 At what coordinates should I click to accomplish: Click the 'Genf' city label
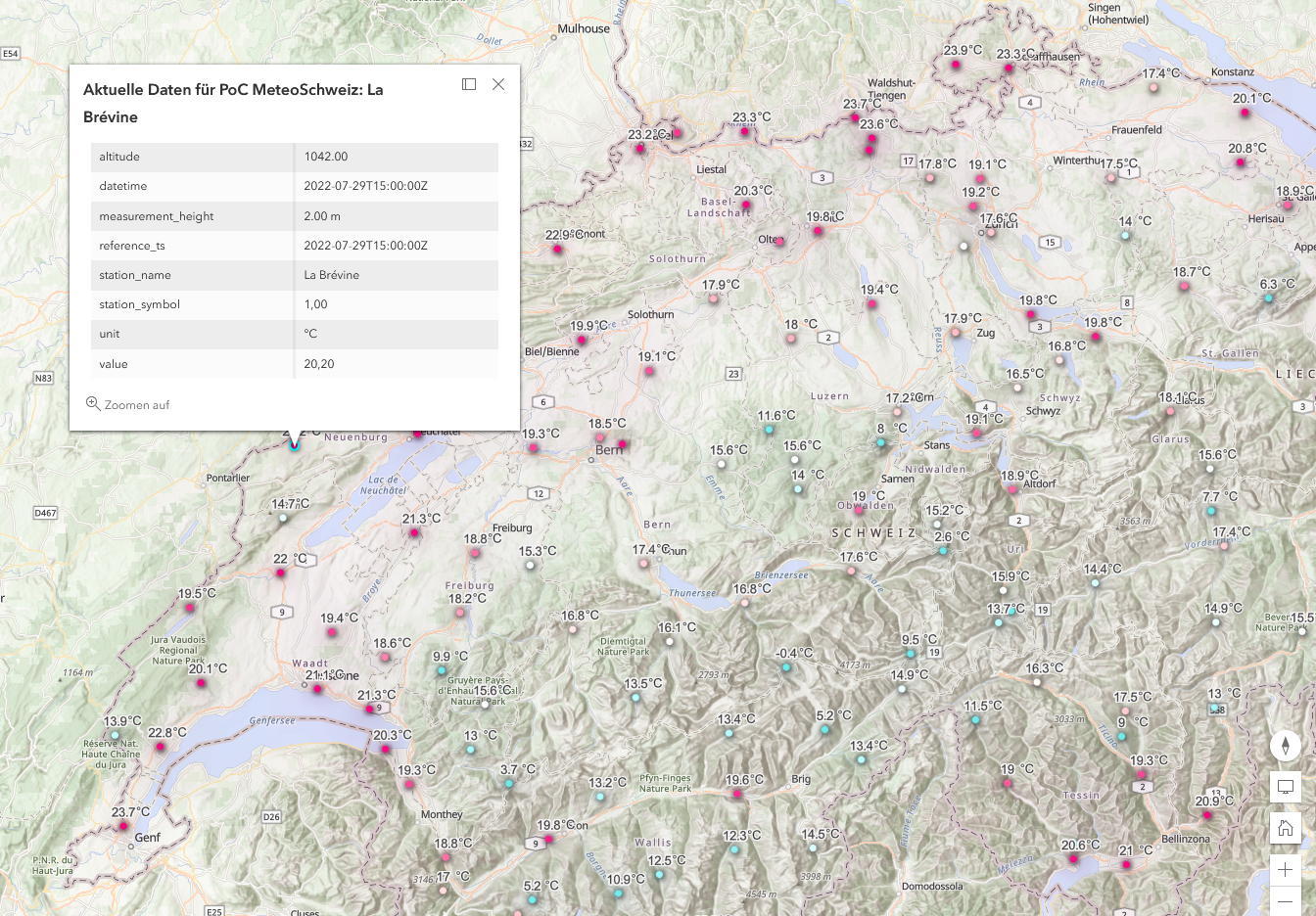click(148, 837)
